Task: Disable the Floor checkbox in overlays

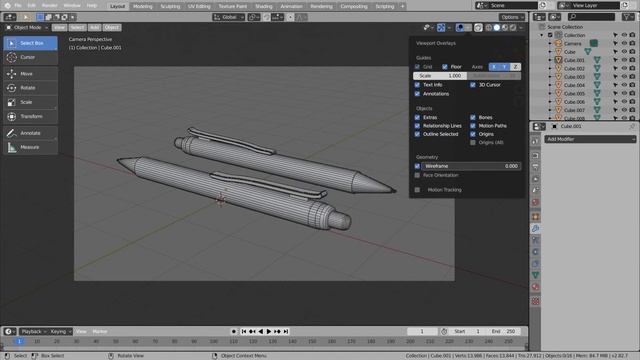Action: click(445, 67)
